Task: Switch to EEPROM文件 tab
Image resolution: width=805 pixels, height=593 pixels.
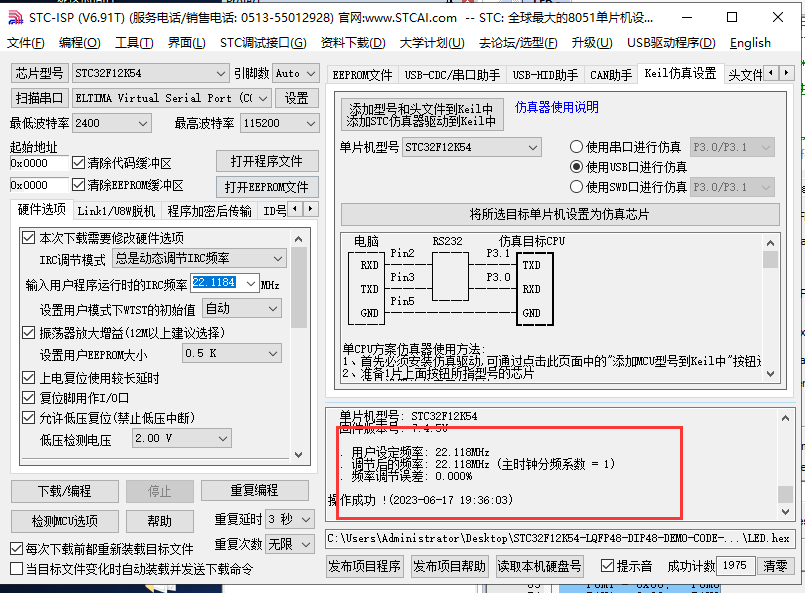Action: tap(362, 75)
